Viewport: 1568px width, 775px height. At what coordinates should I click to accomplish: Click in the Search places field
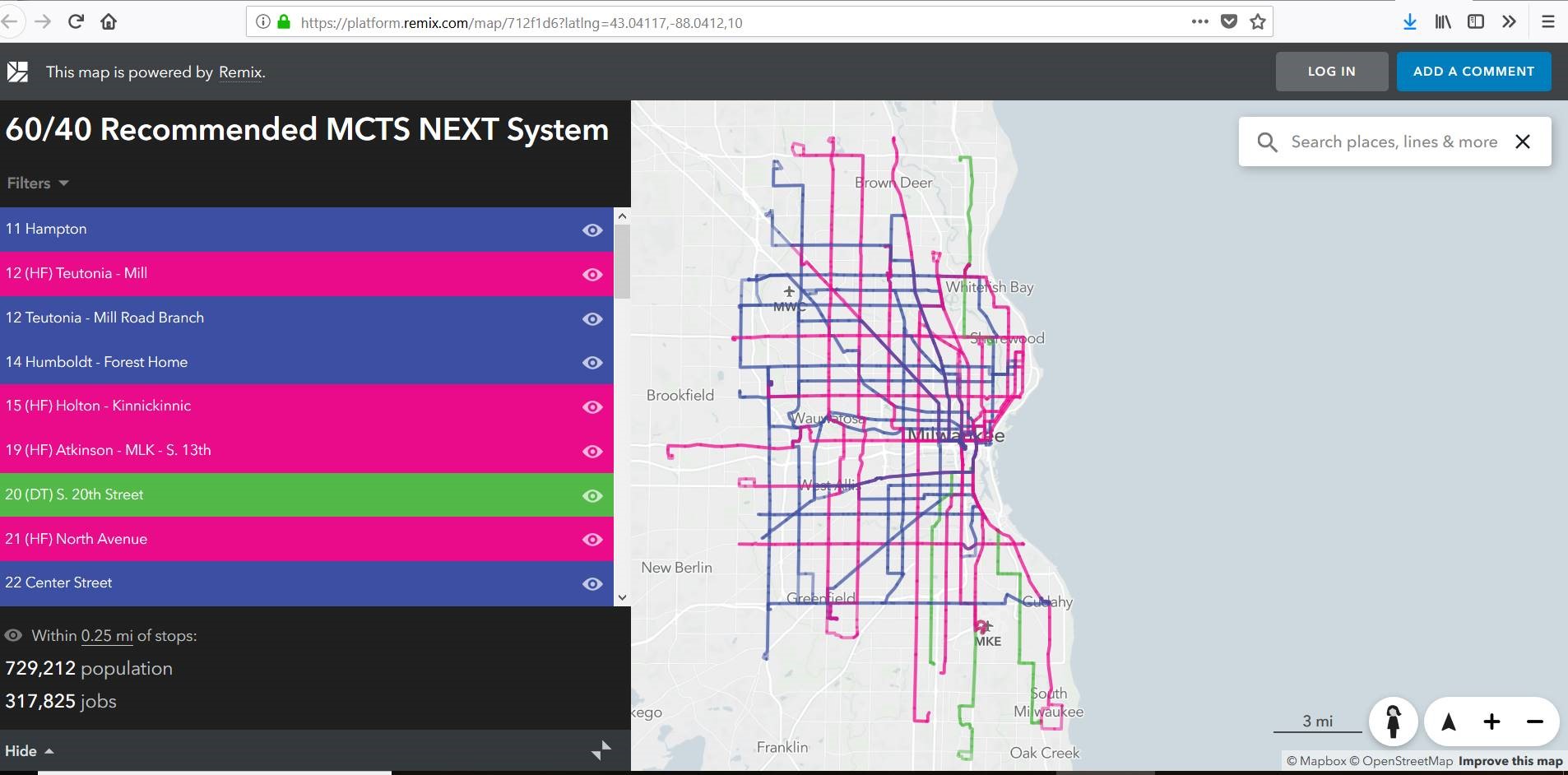click(1393, 142)
